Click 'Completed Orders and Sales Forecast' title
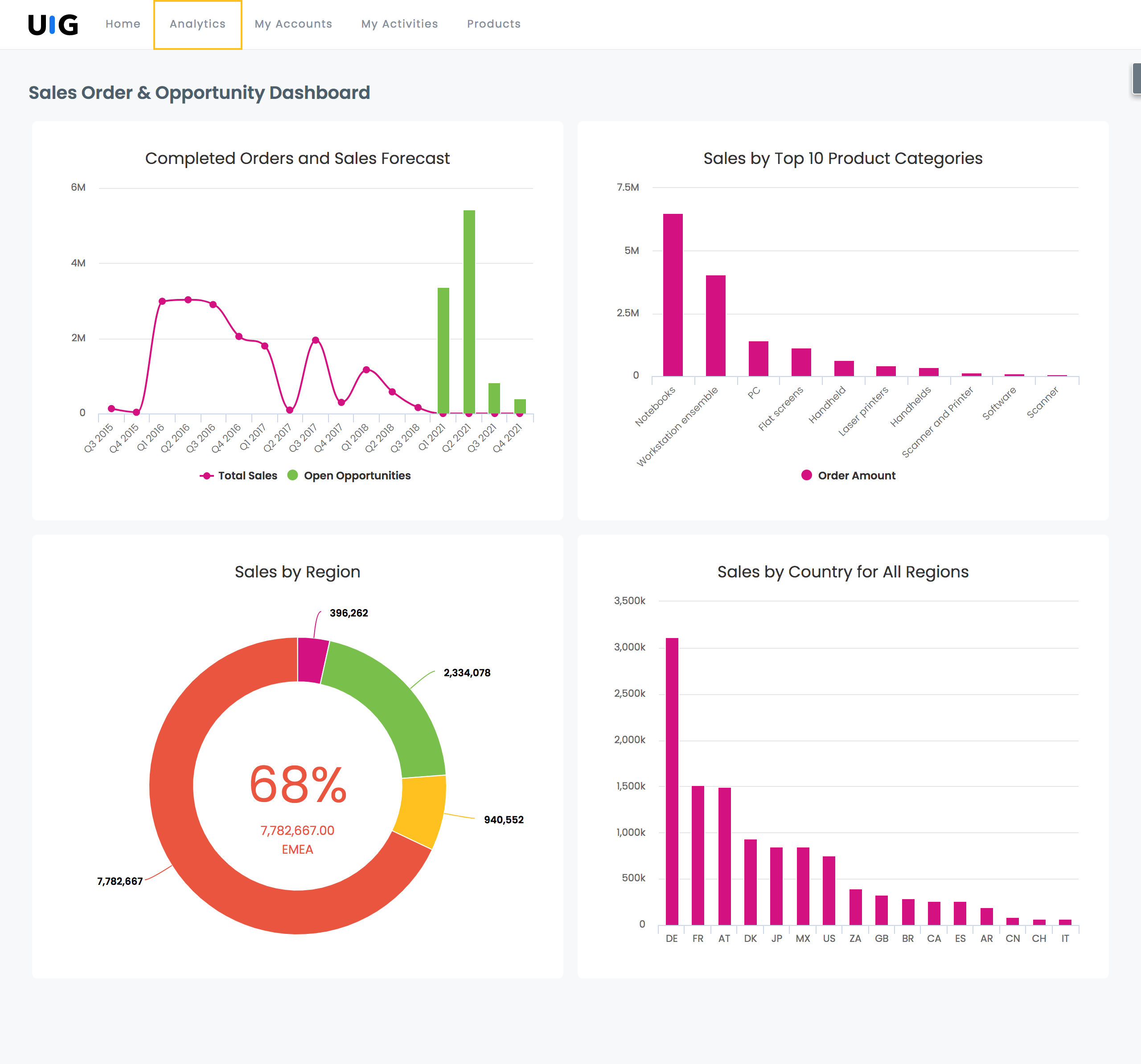Screen dimensions: 1141x1064 click(x=297, y=158)
